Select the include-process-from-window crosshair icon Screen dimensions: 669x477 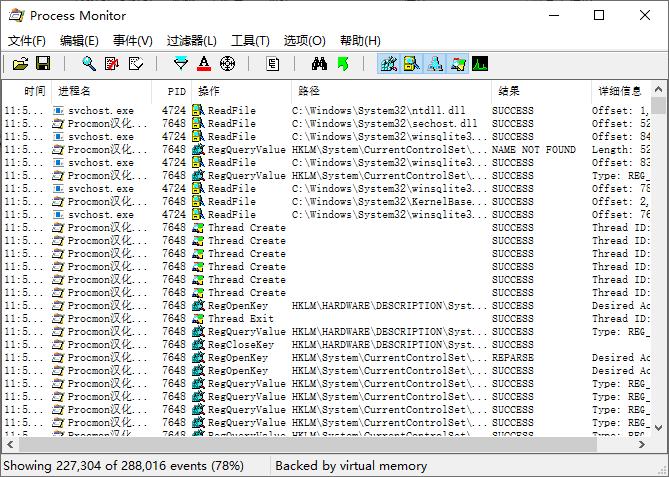[x=227, y=64]
